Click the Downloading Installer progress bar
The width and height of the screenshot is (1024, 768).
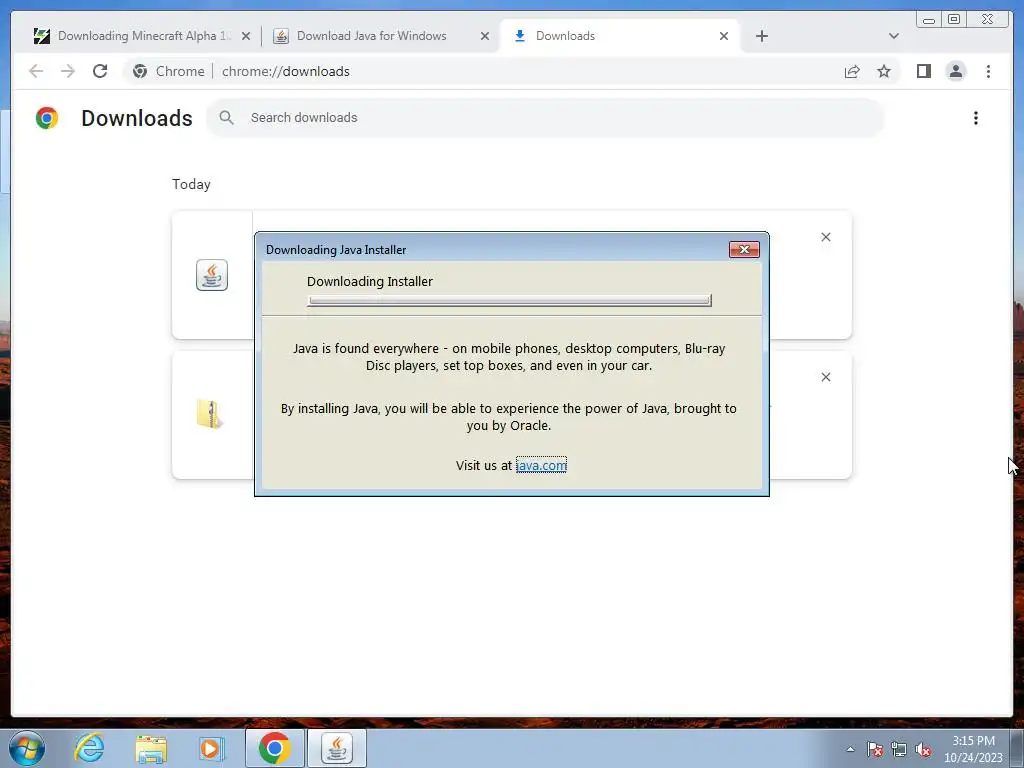pyautogui.click(x=509, y=300)
